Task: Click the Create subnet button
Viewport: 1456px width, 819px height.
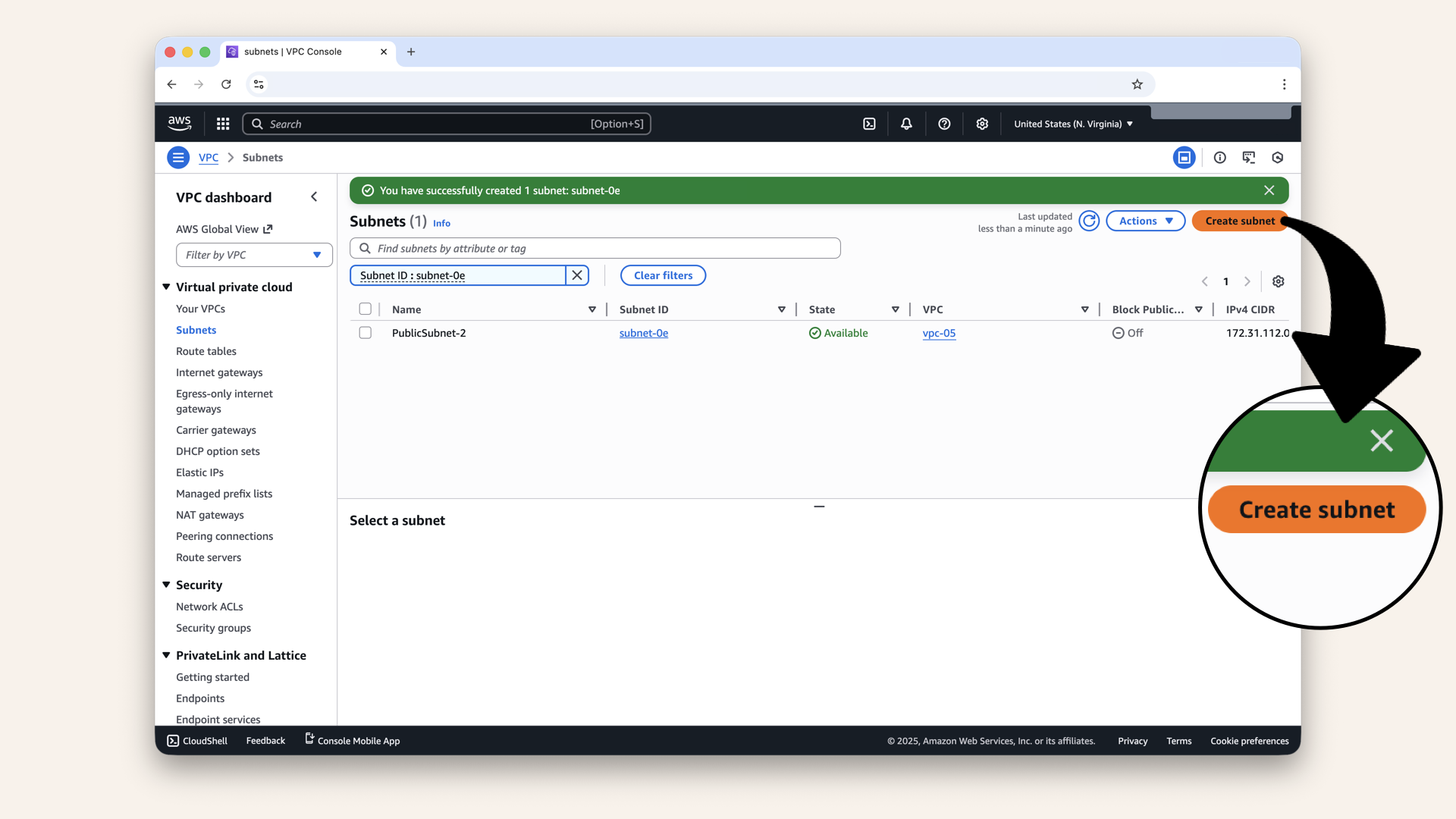Action: point(1239,221)
